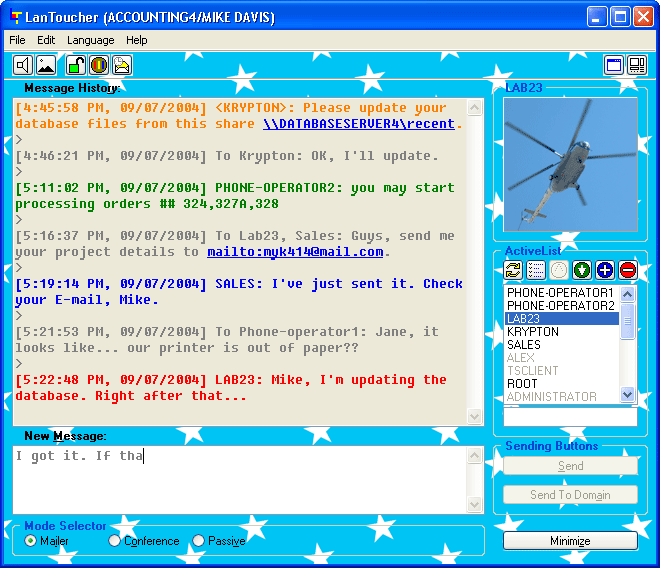Viewport: 660px width, 568px height.
Task: Click the green padlock icon
Action: (x=76, y=65)
